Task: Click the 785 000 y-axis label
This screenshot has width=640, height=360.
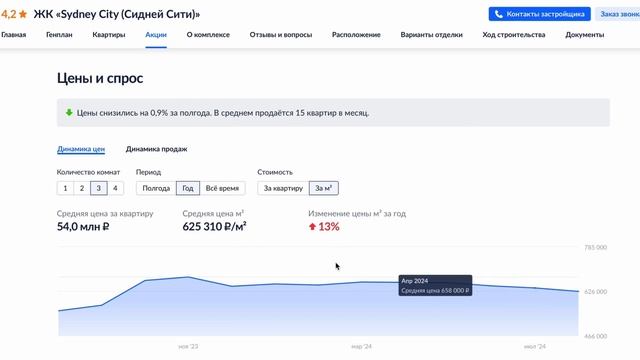Action: point(596,247)
